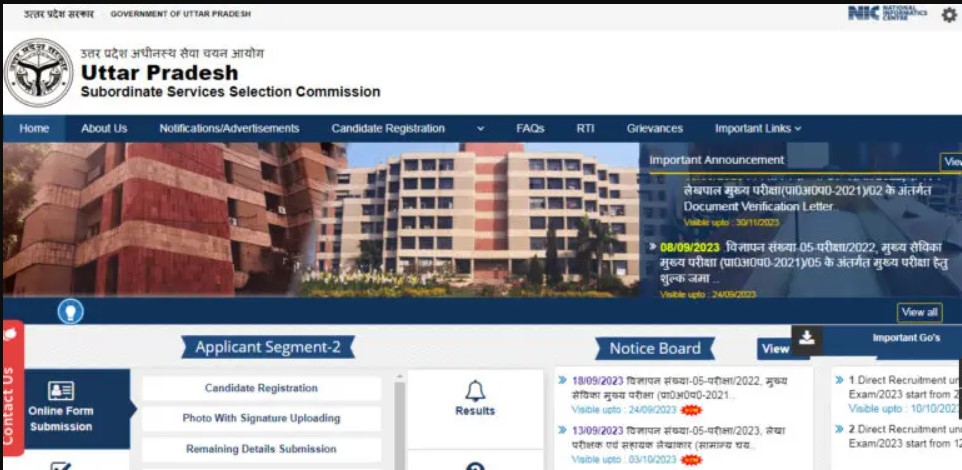Click the Photo With Signature Uploading link

[x=261, y=418]
